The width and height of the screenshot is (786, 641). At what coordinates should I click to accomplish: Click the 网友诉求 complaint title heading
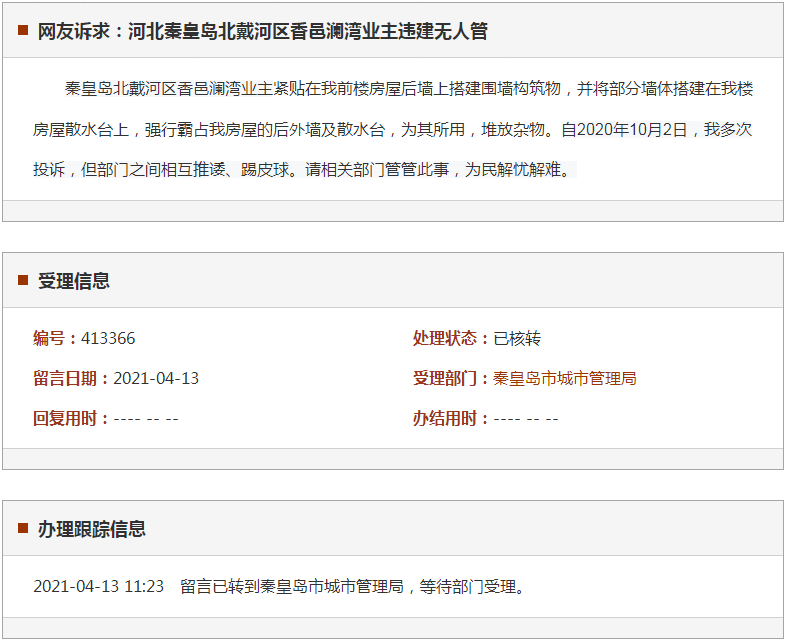[263, 31]
